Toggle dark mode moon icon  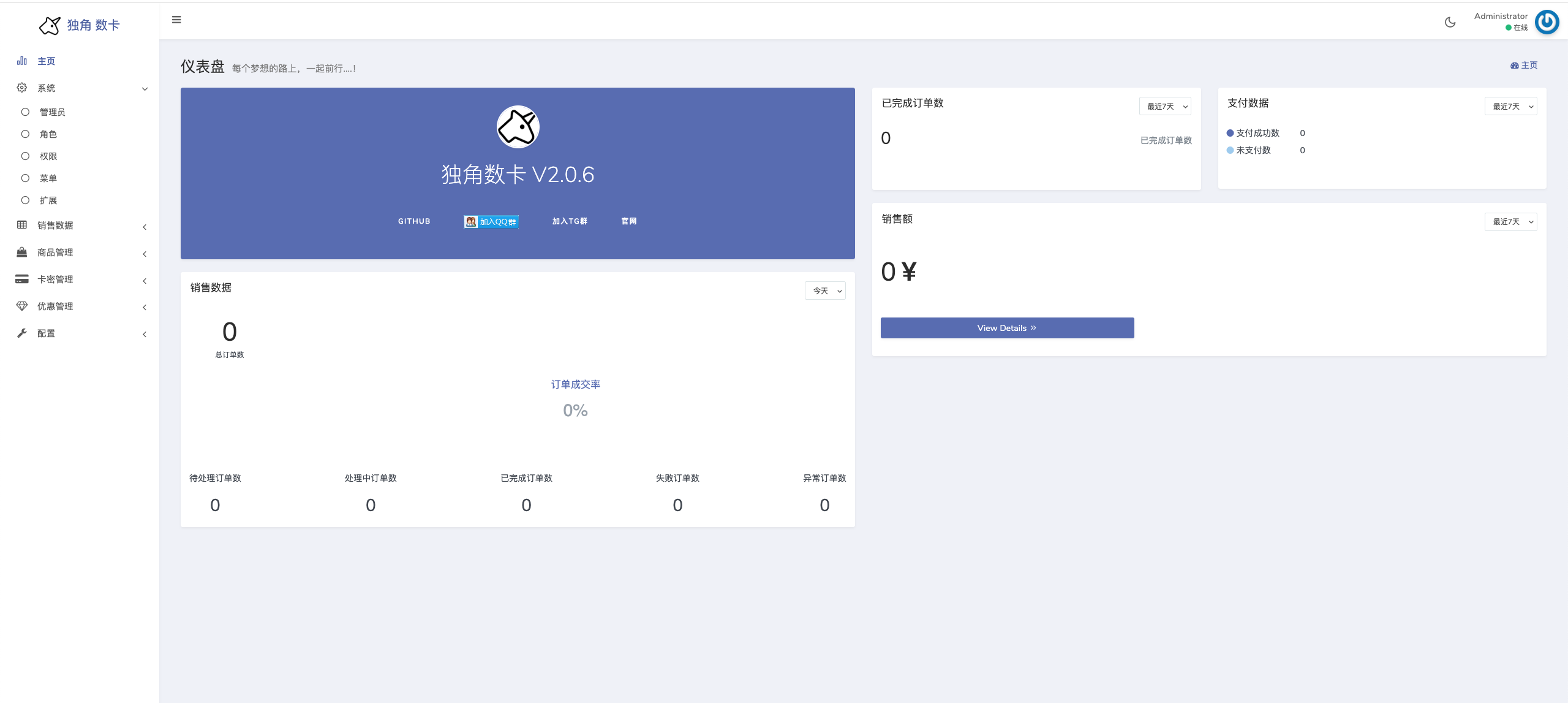pos(1450,22)
